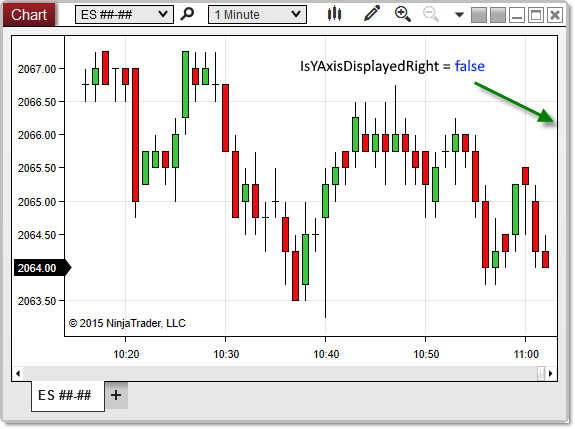Expand the toolbar overflow arrow
Image resolution: width=575 pixels, height=429 pixels.
coord(459,15)
